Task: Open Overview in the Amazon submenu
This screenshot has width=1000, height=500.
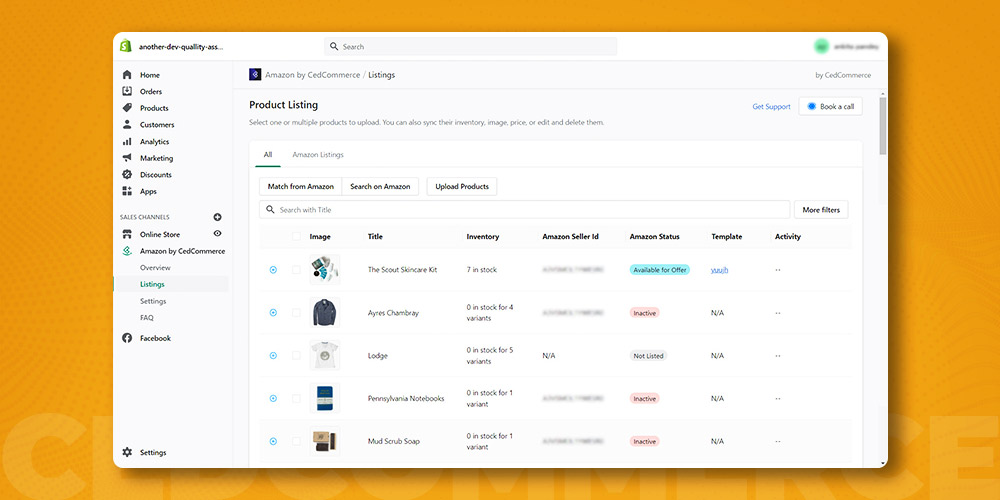Action: 155,268
